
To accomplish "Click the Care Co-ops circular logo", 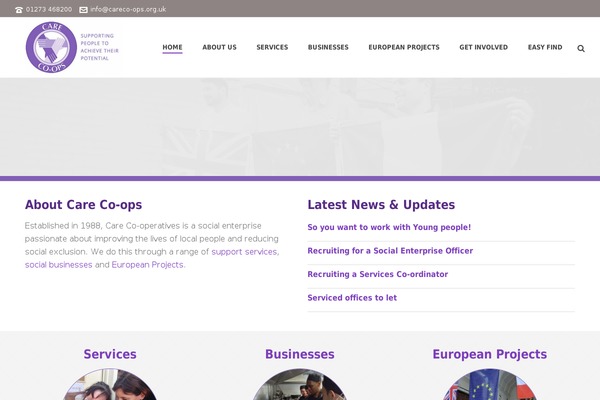I will pos(51,47).
